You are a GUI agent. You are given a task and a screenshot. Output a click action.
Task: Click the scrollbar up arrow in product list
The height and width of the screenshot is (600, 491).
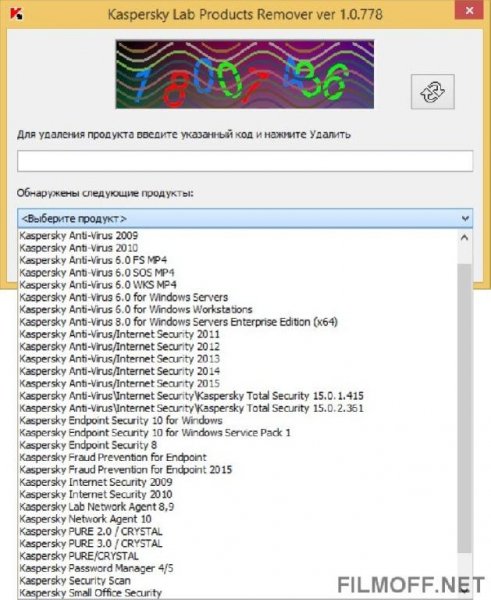(x=465, y=238)
